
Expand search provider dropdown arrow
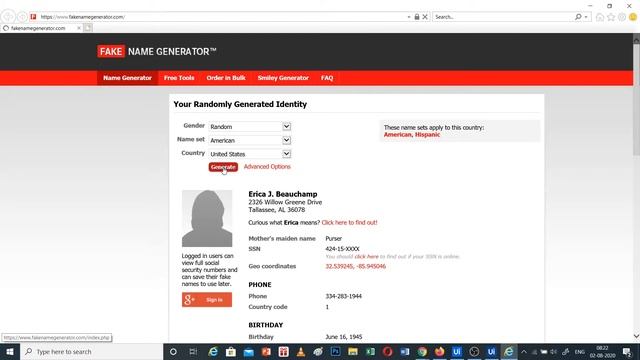(x=586, y=17)
